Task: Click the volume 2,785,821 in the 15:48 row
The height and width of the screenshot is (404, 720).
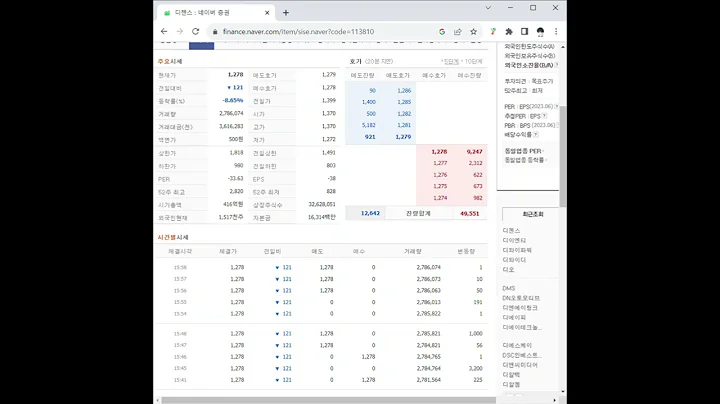Action: pos(428,334)
